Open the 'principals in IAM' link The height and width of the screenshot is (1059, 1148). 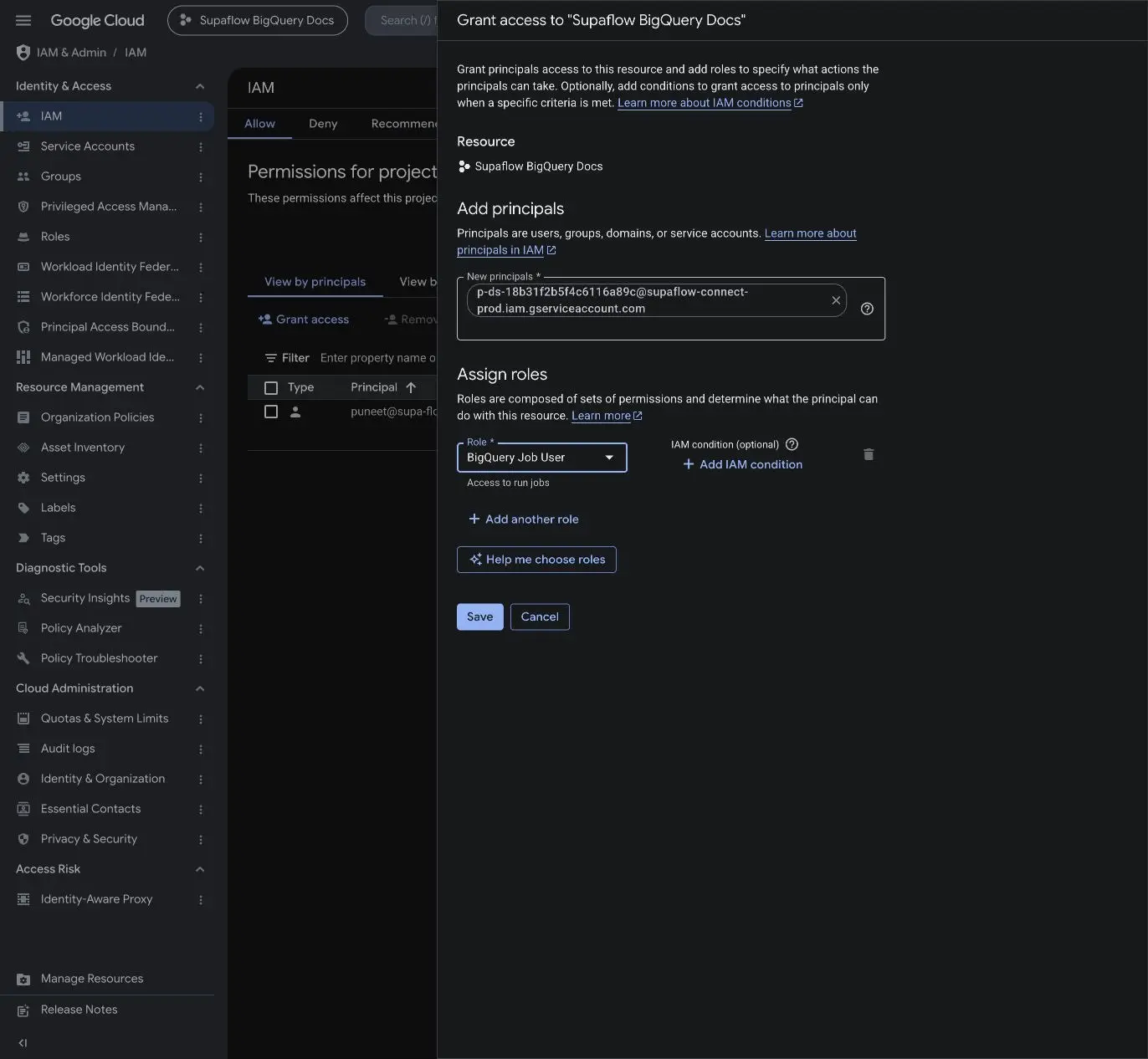click(x=506, y=250)
